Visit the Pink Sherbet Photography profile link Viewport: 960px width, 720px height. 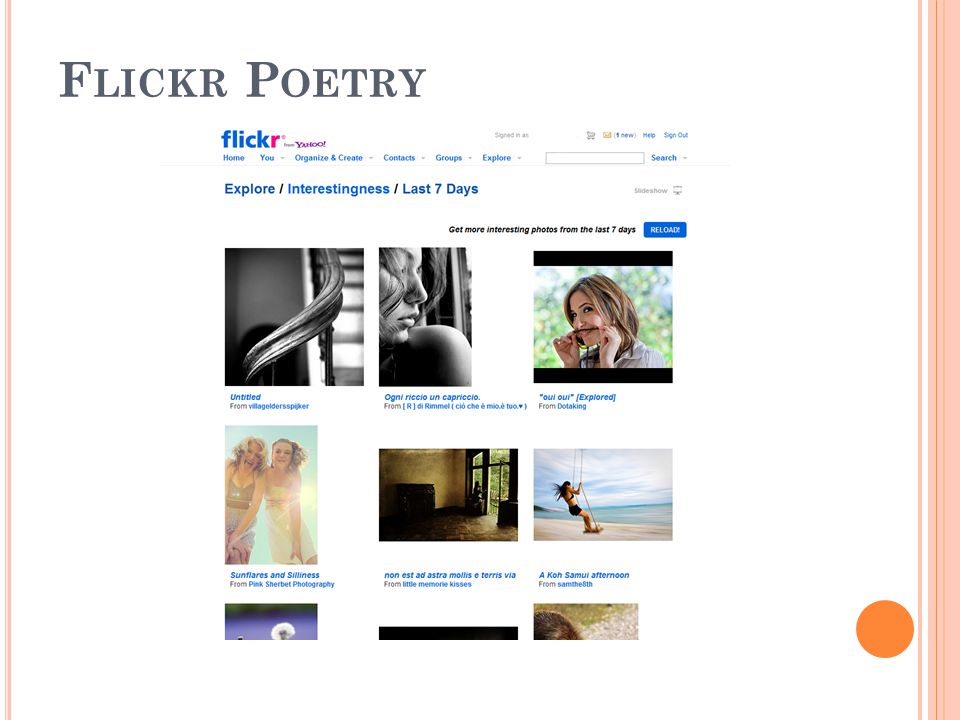[291, 585]
